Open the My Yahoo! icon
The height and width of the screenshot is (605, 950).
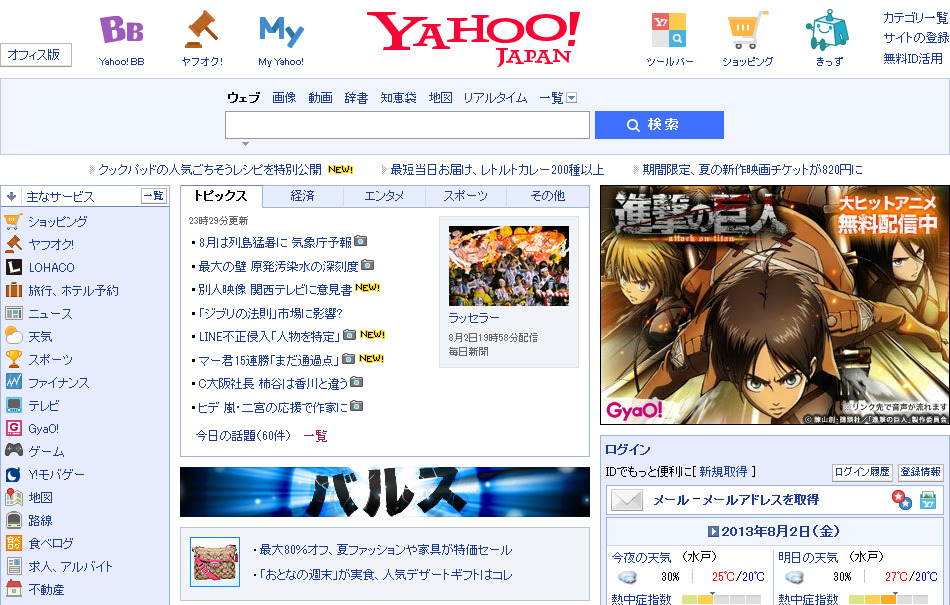[281, 31]
